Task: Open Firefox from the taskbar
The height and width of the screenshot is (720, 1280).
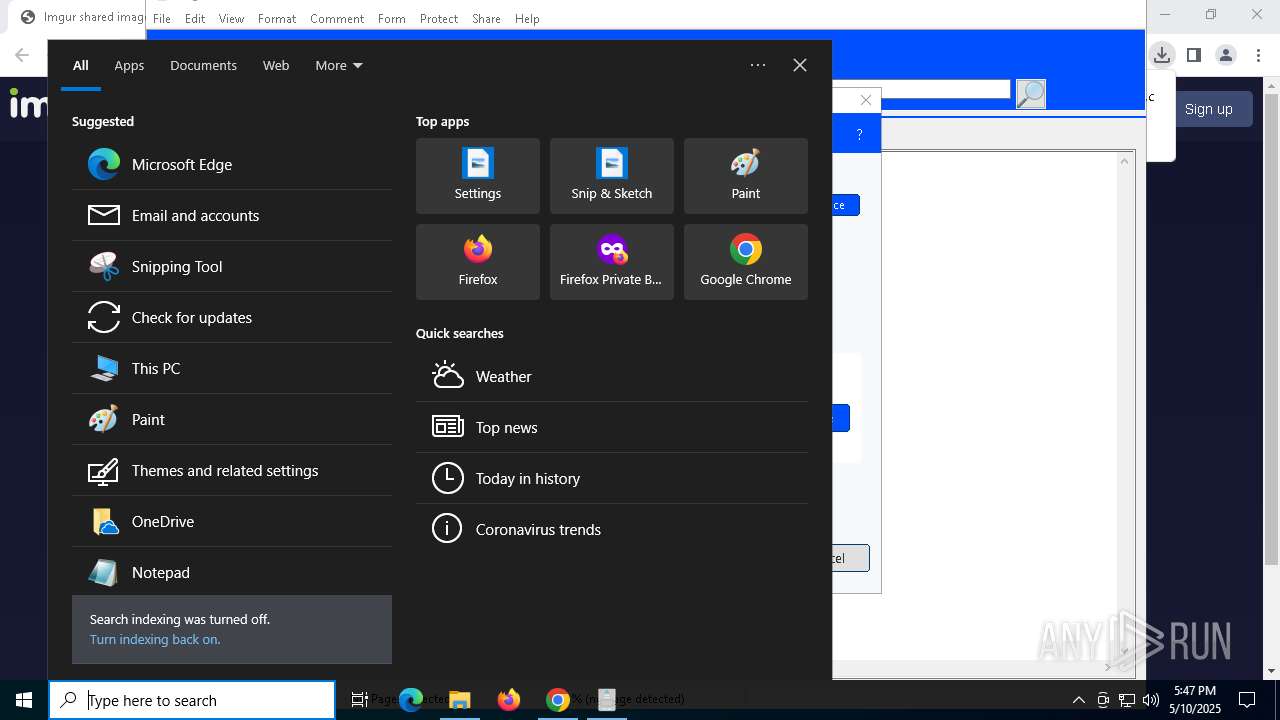Action: click(509, 700)
